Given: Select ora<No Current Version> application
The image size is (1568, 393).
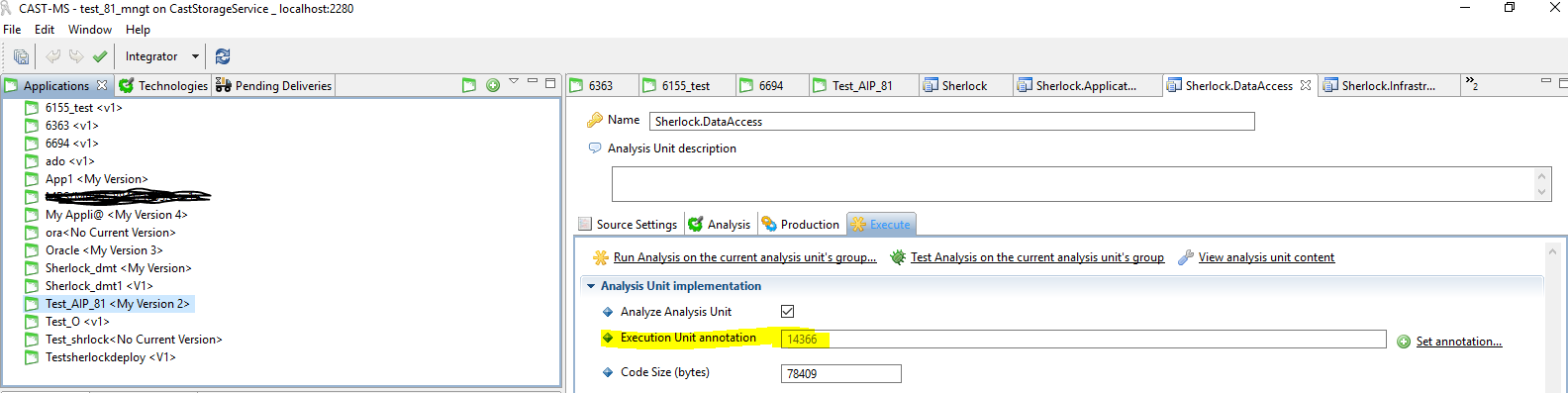Looking at the screenshot, I should [x=110, y=233].
